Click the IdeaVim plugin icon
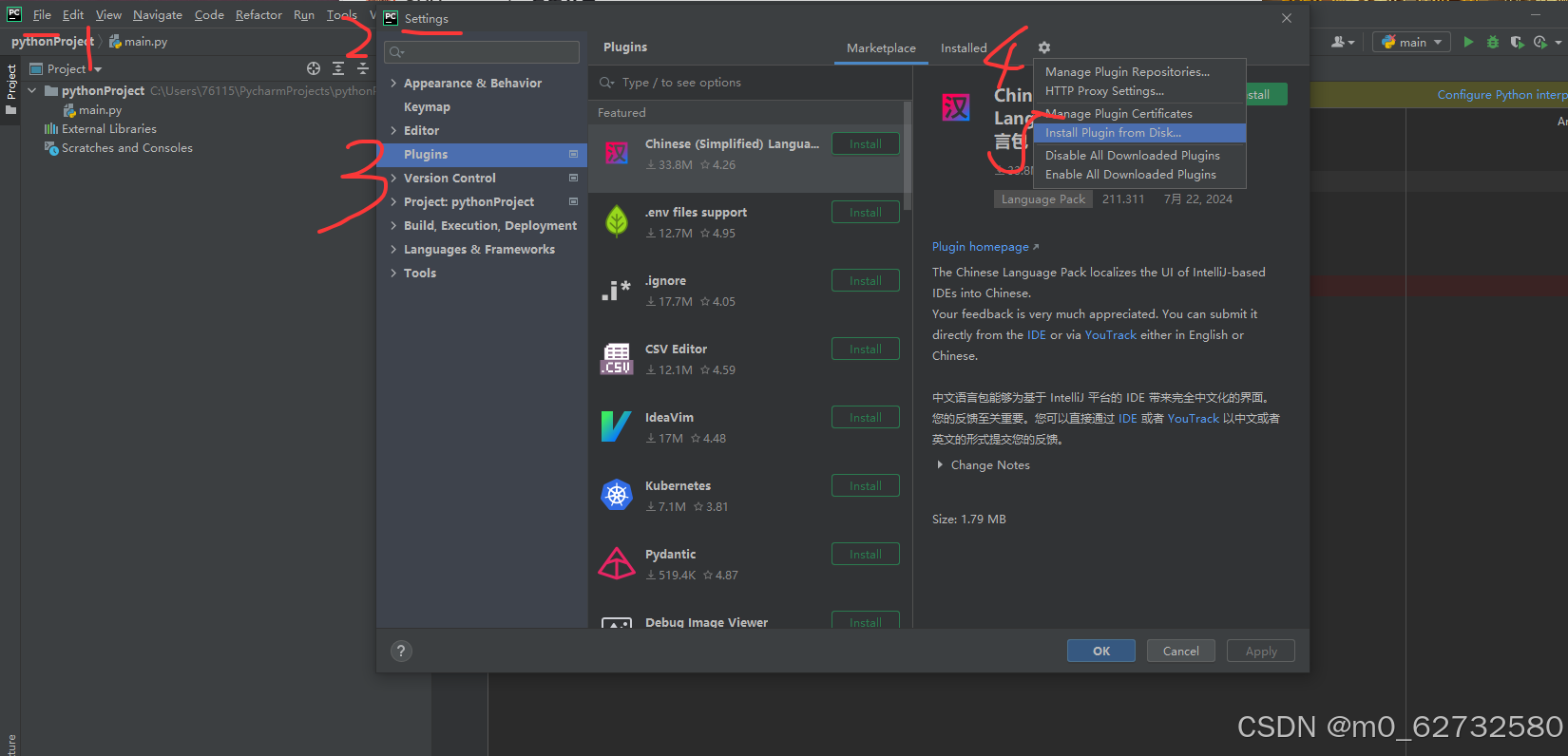This screenshot has width=1568, height=756. click(617, 427)
